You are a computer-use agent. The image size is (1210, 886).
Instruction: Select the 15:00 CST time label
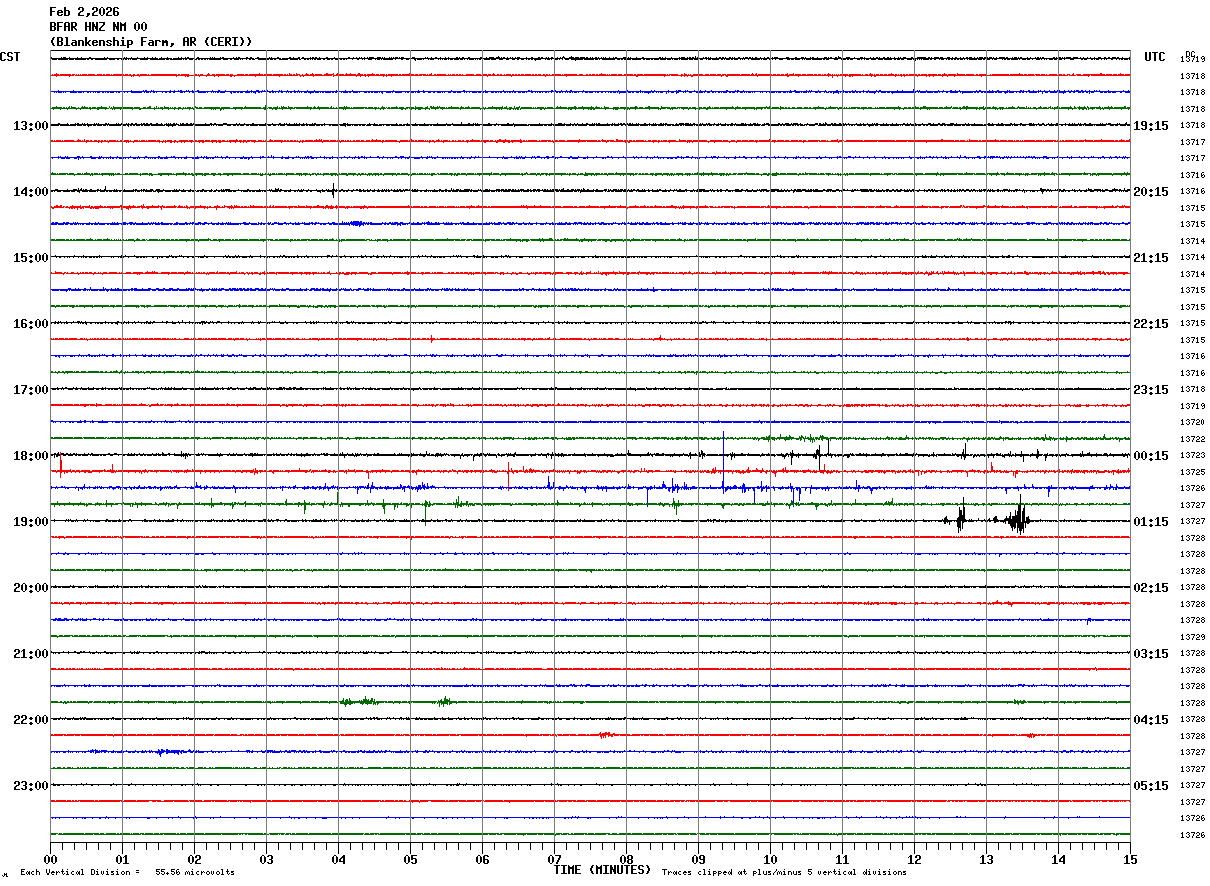30,258
